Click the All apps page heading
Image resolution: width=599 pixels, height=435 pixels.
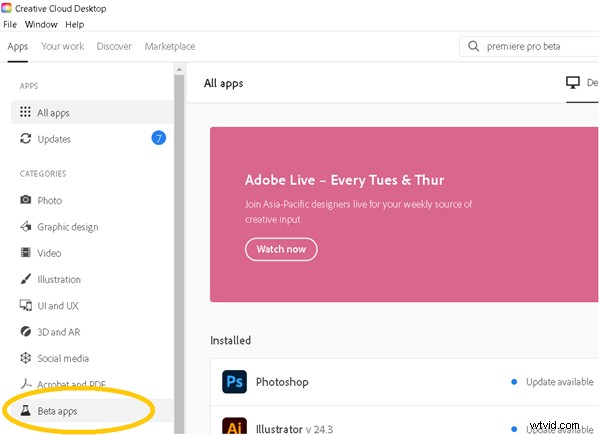[x=223, y=83]
